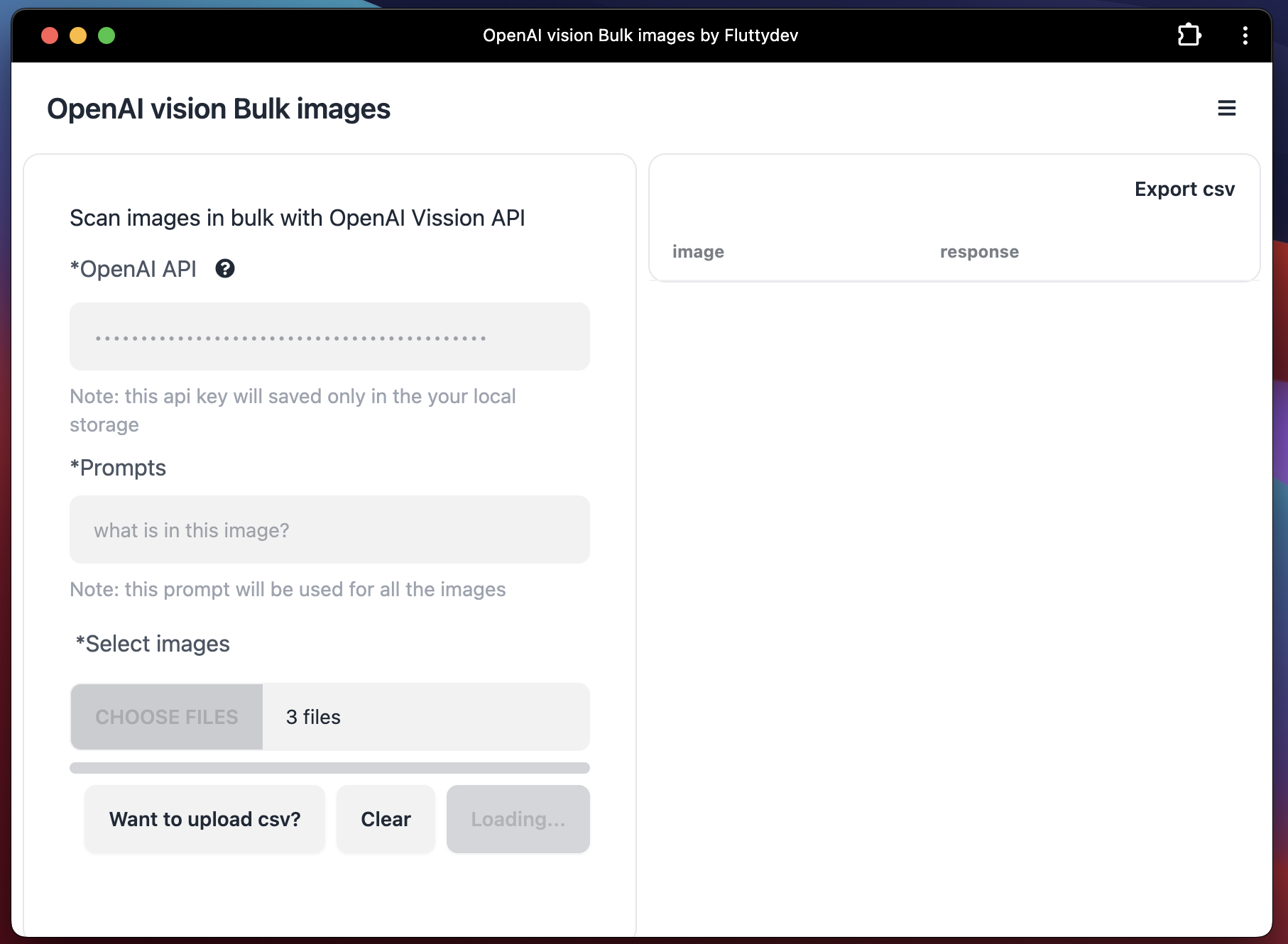1288x944 pixels.
Task: Close the window with red button
Action: pos(50,35)
